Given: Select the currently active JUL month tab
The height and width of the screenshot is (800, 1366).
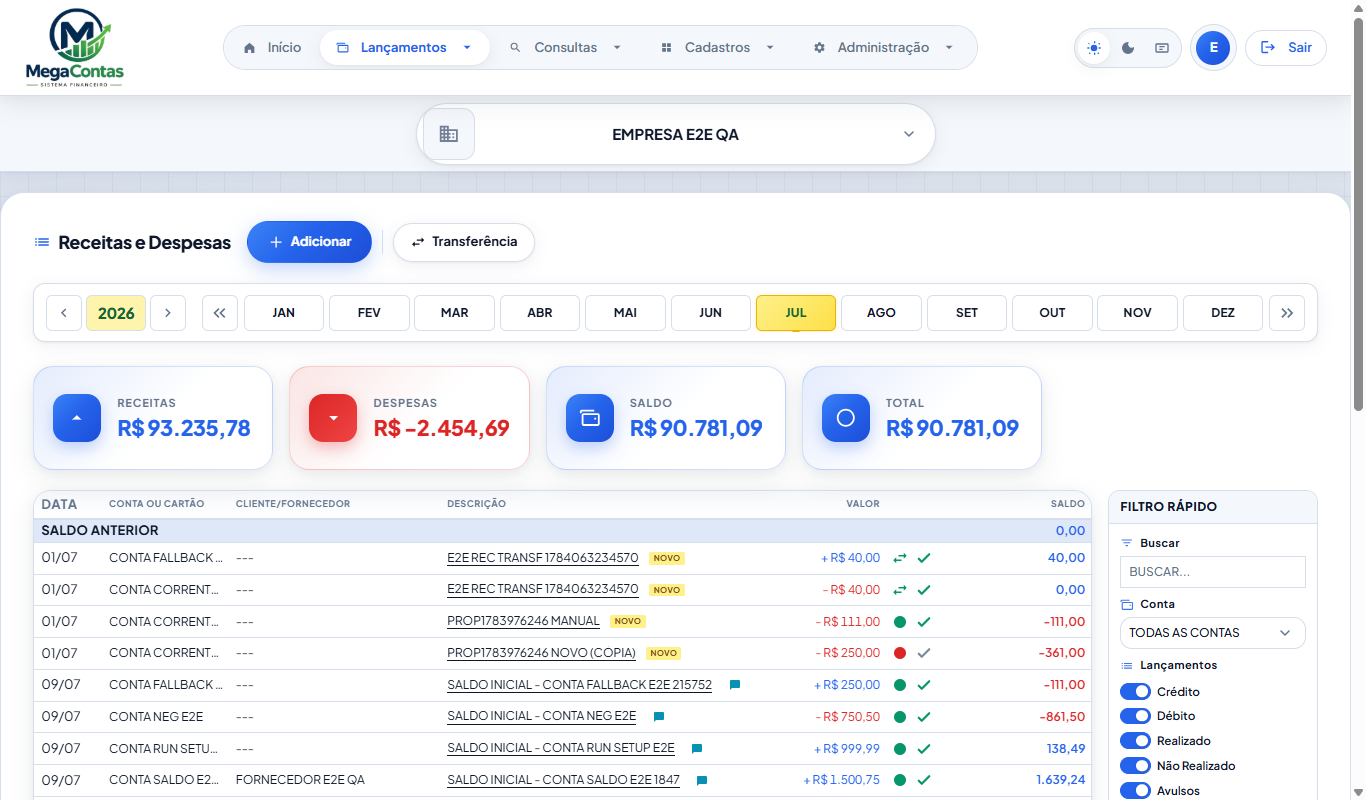Looking at the screenshot, I should point(796,313).
